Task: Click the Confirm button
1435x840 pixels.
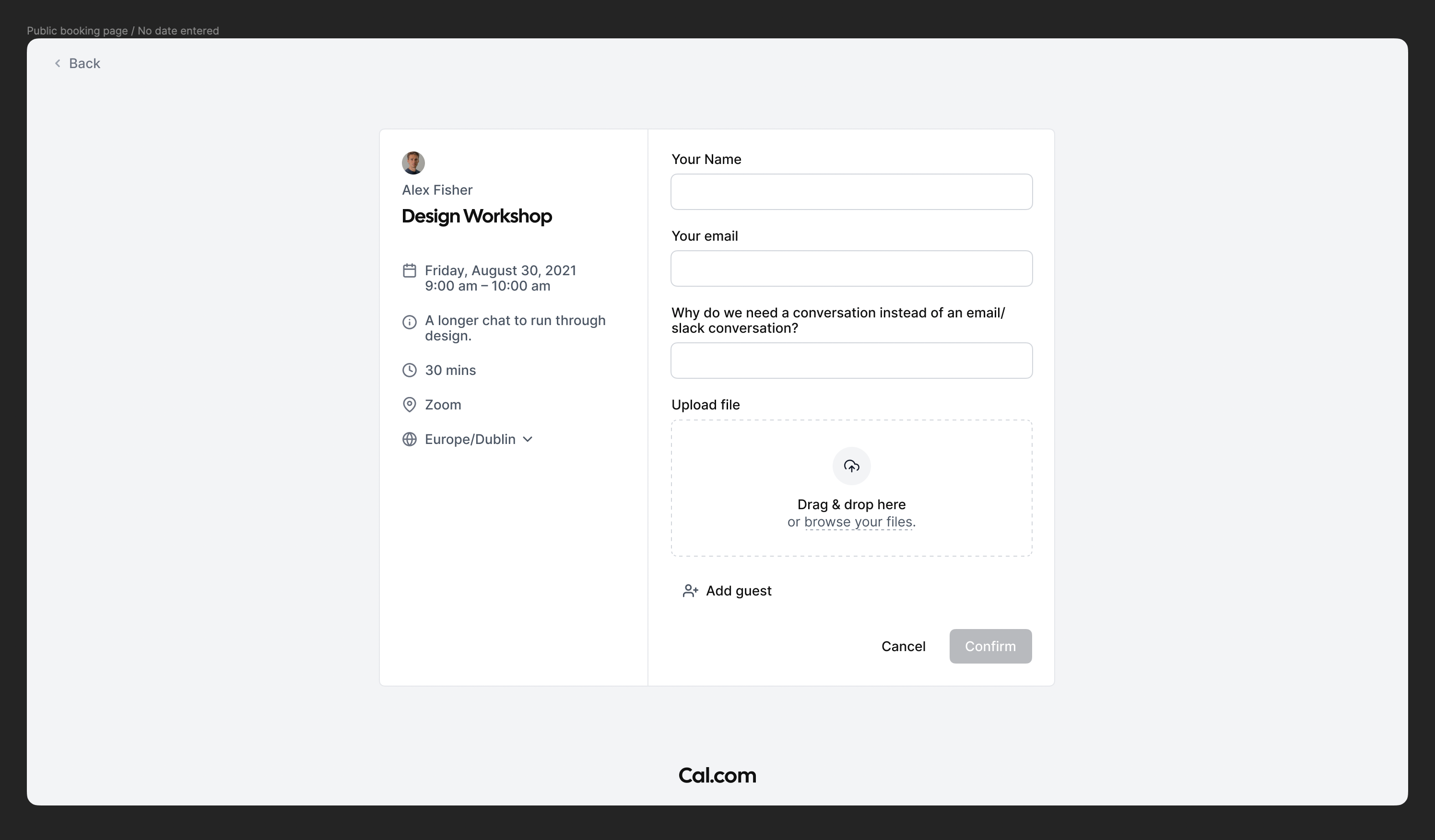Action: pos(990,646)
